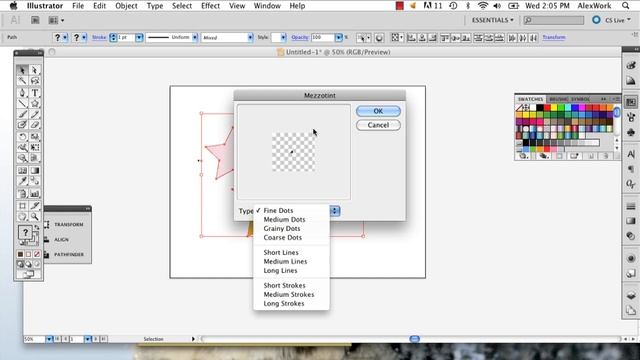Select the Eraser tool
Viewport: 640px width, 360px height.
[35, 125]
